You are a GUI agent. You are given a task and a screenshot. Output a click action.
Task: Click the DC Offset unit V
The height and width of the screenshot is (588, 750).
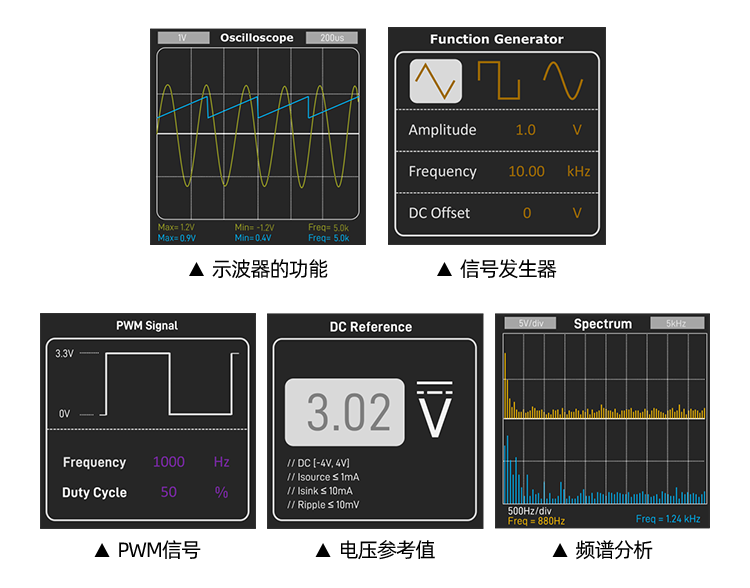(577, 213)
